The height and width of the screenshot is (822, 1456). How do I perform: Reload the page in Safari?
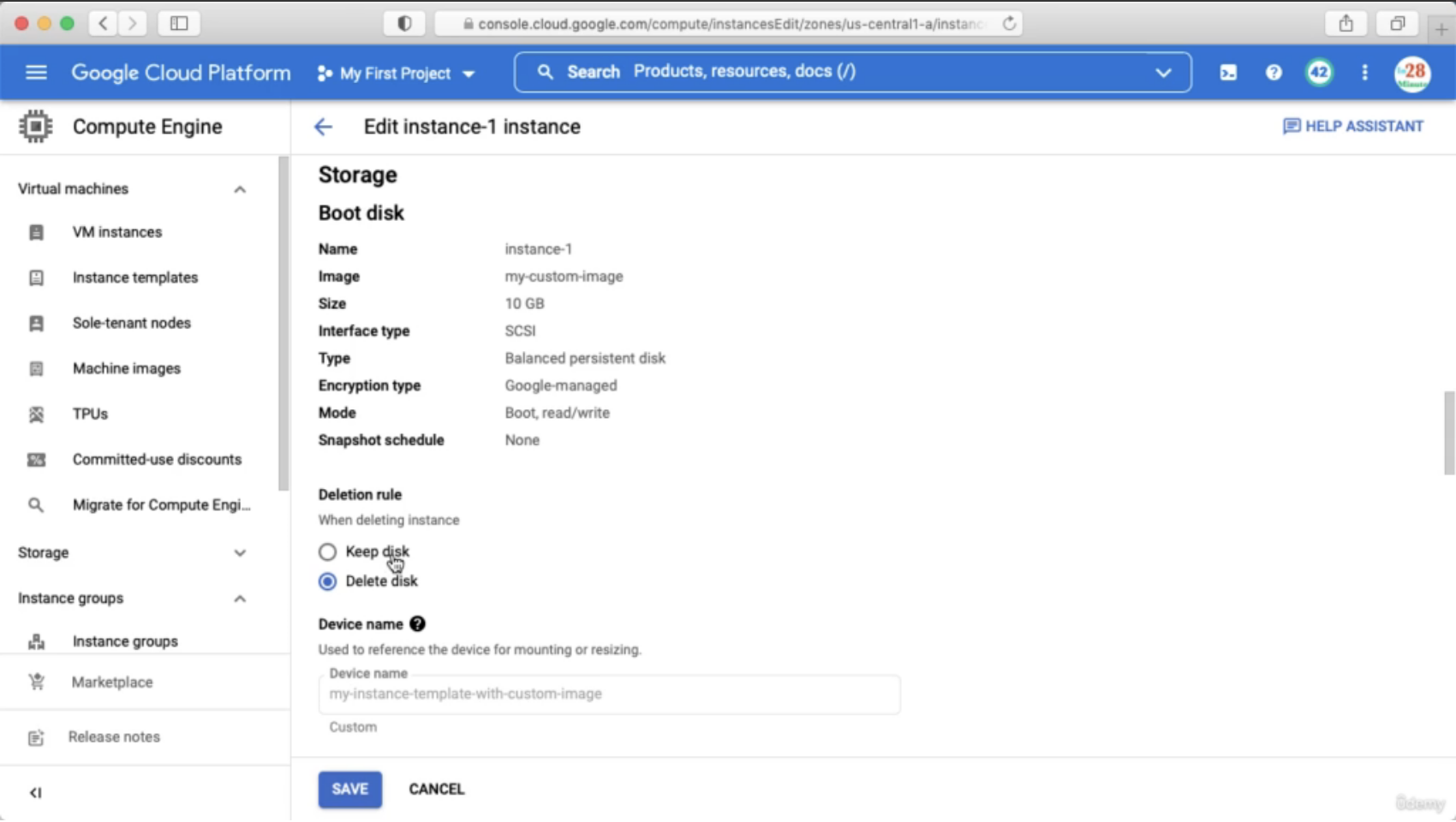1010,23
